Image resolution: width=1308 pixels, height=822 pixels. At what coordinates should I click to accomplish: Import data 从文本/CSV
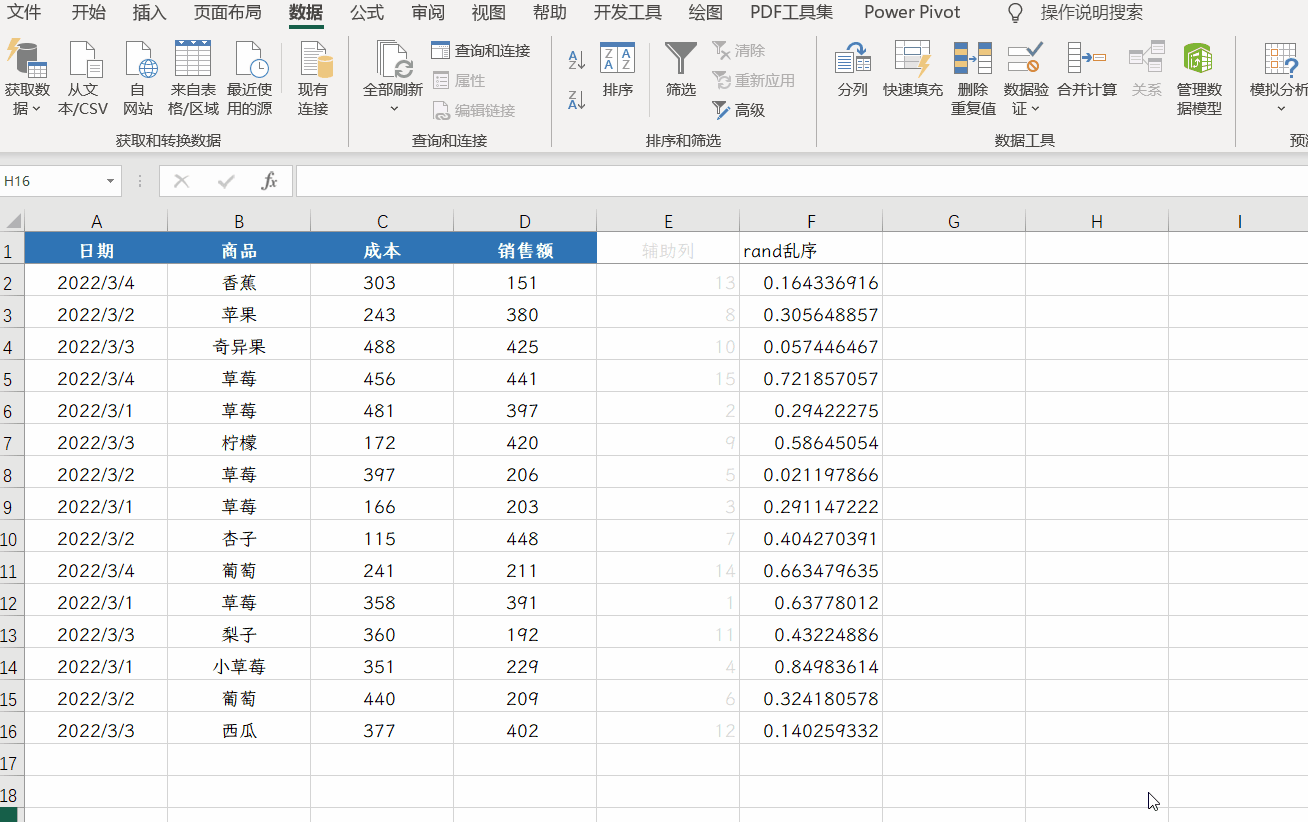pyautogui.click(x=83, y=79)
